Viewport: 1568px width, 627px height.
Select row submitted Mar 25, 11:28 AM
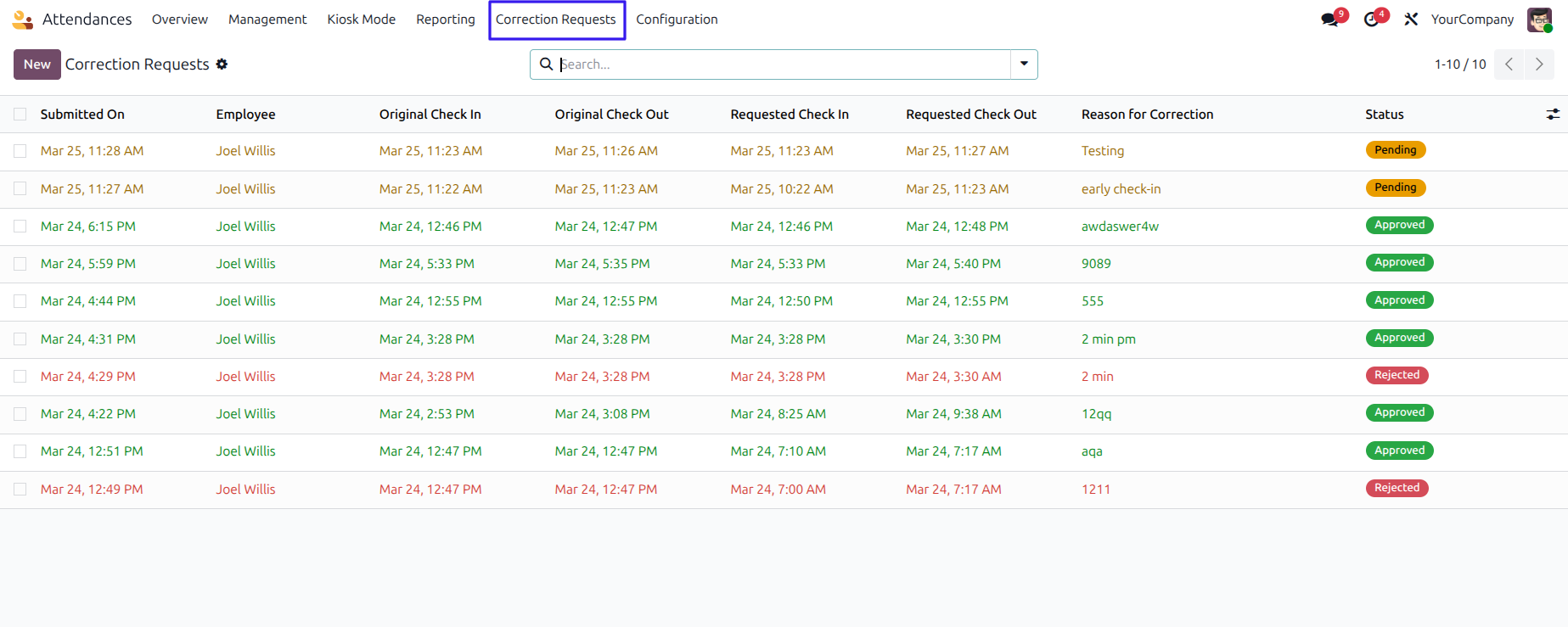point(20,151)
